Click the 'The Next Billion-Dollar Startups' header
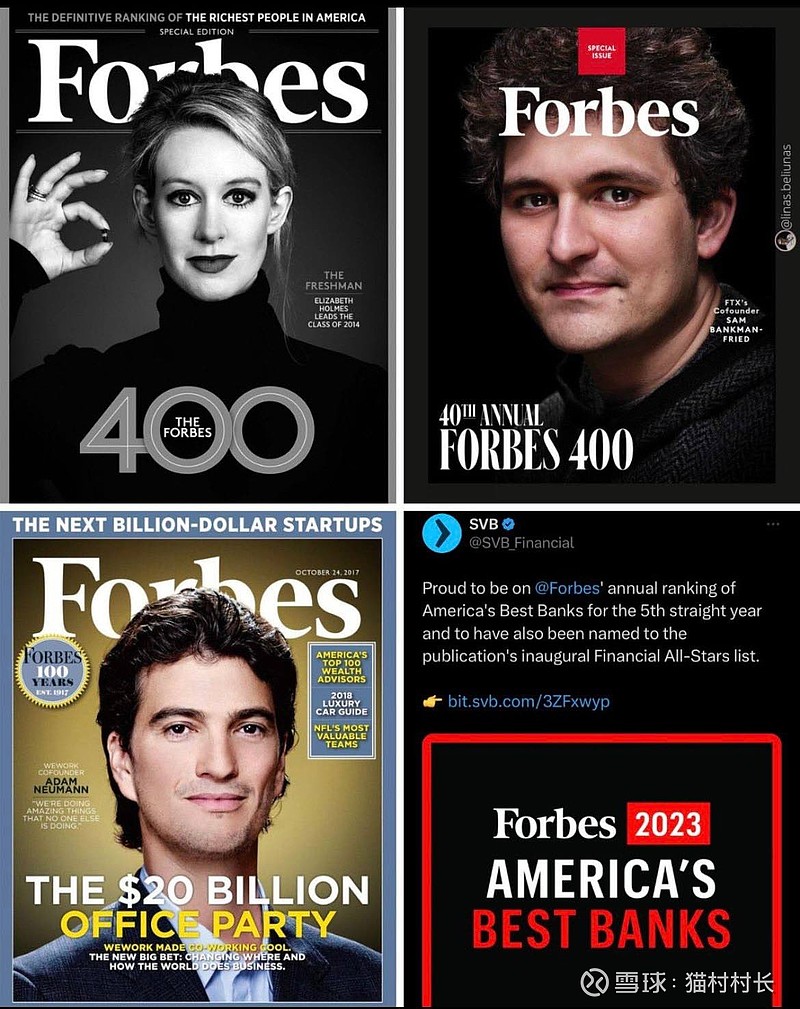The image size is (800, 1009). click(x=197, y=525)
